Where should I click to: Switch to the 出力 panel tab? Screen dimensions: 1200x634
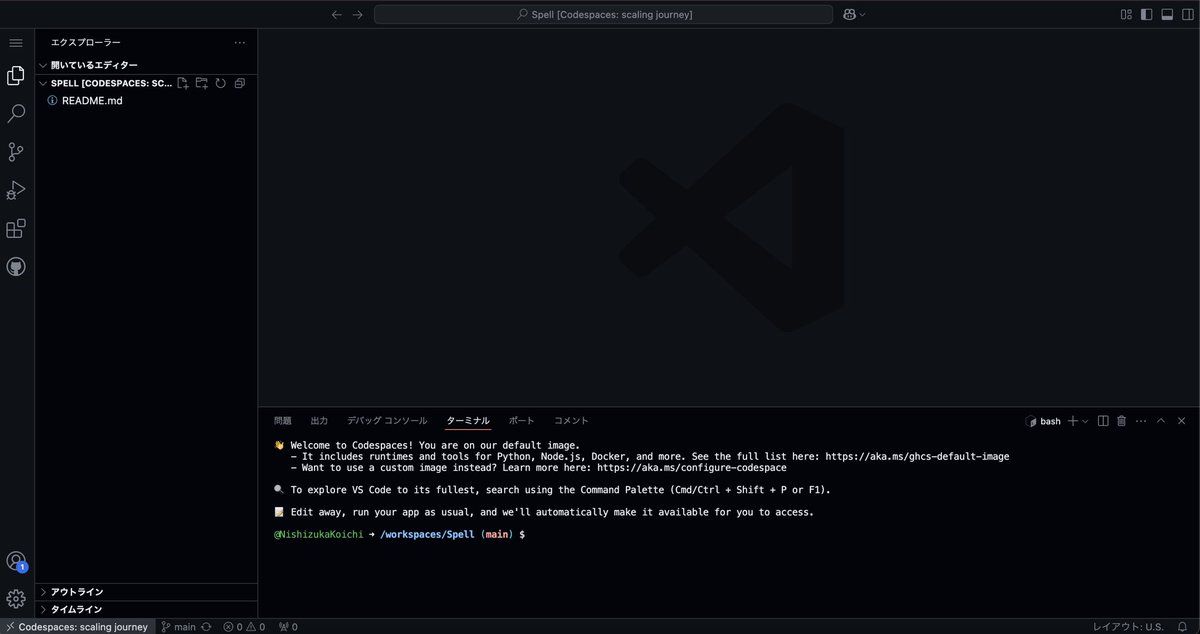coord(319,421)
